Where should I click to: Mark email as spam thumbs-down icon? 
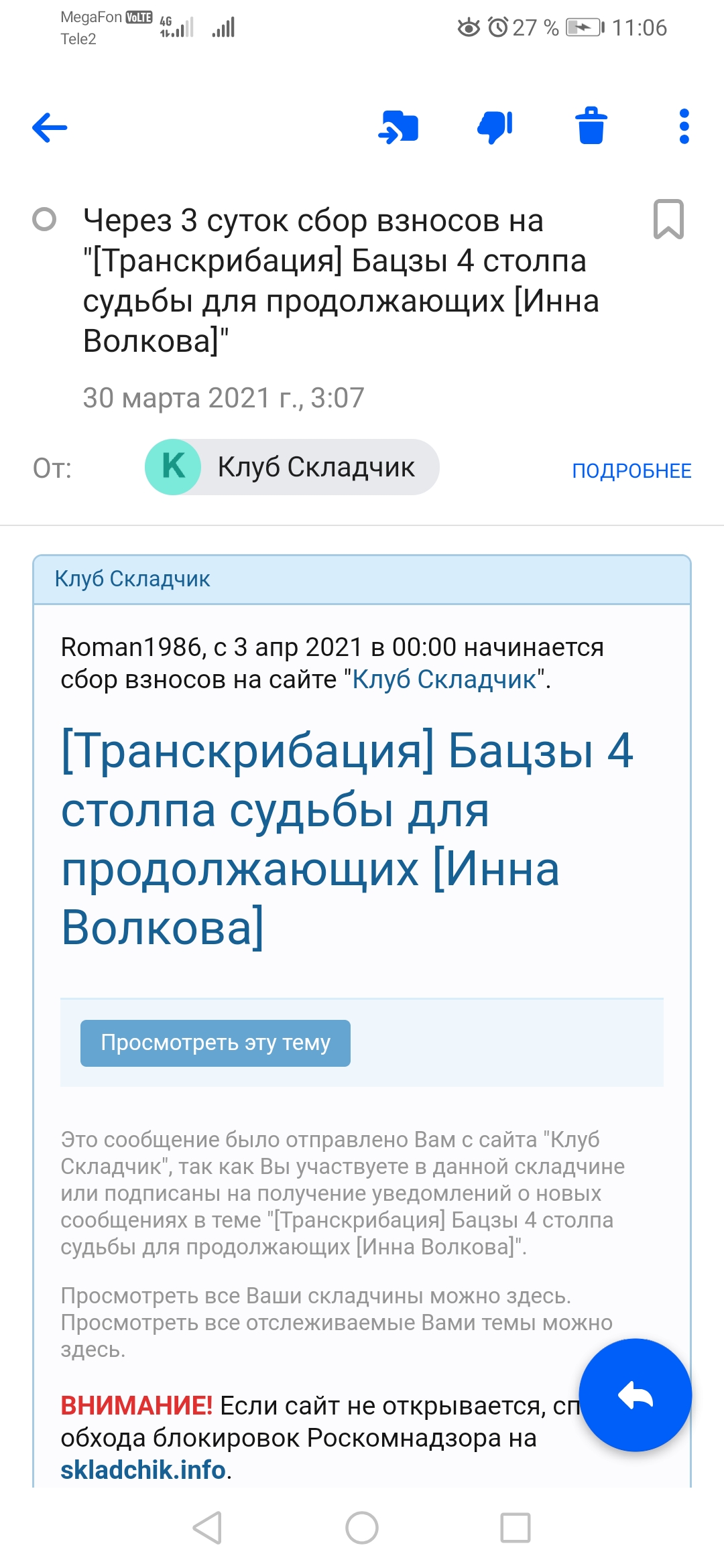495,126
